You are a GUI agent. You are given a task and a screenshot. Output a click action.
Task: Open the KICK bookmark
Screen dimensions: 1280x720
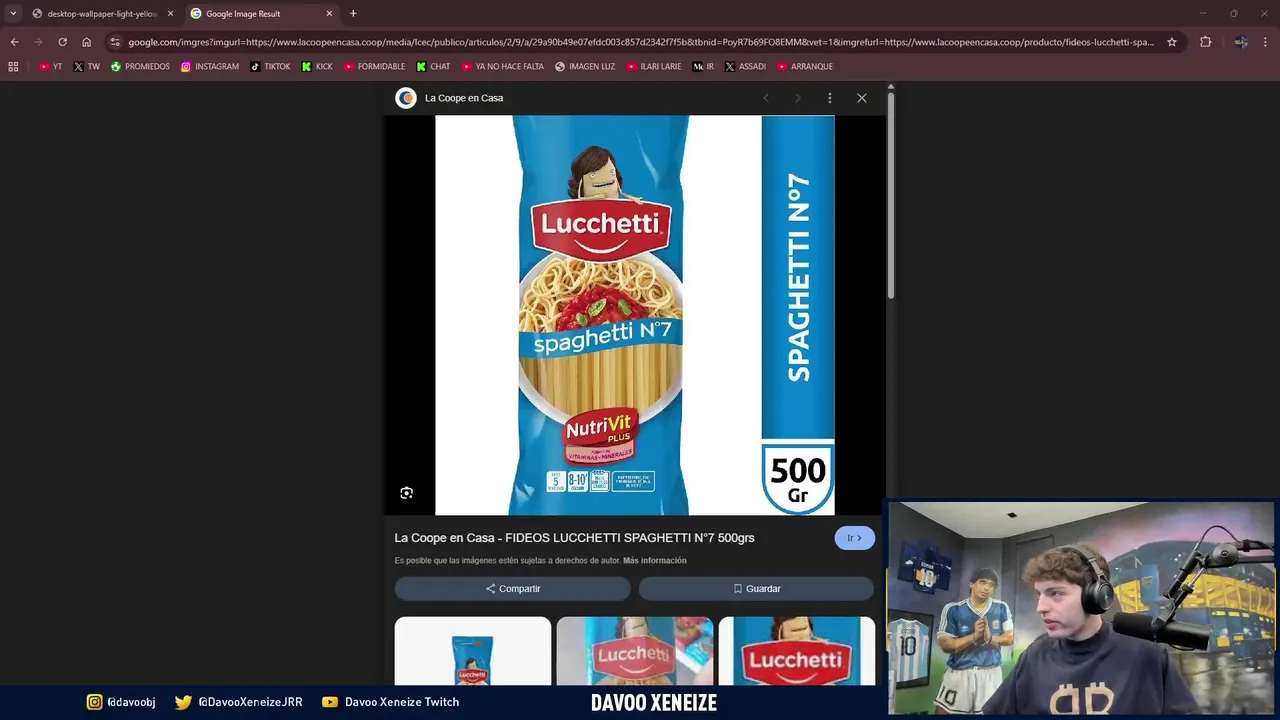(x=317, y=66)
